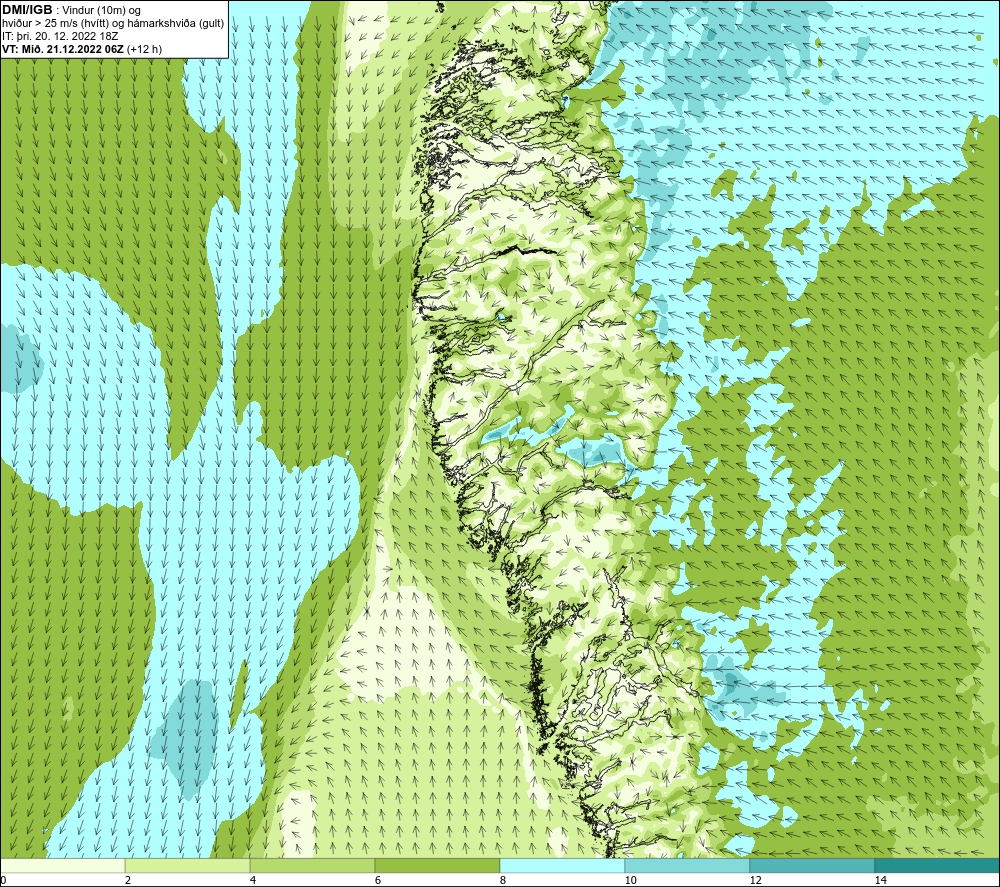Click the legend value "4"
The image size is (1000, 887).
tap(253, 880)
